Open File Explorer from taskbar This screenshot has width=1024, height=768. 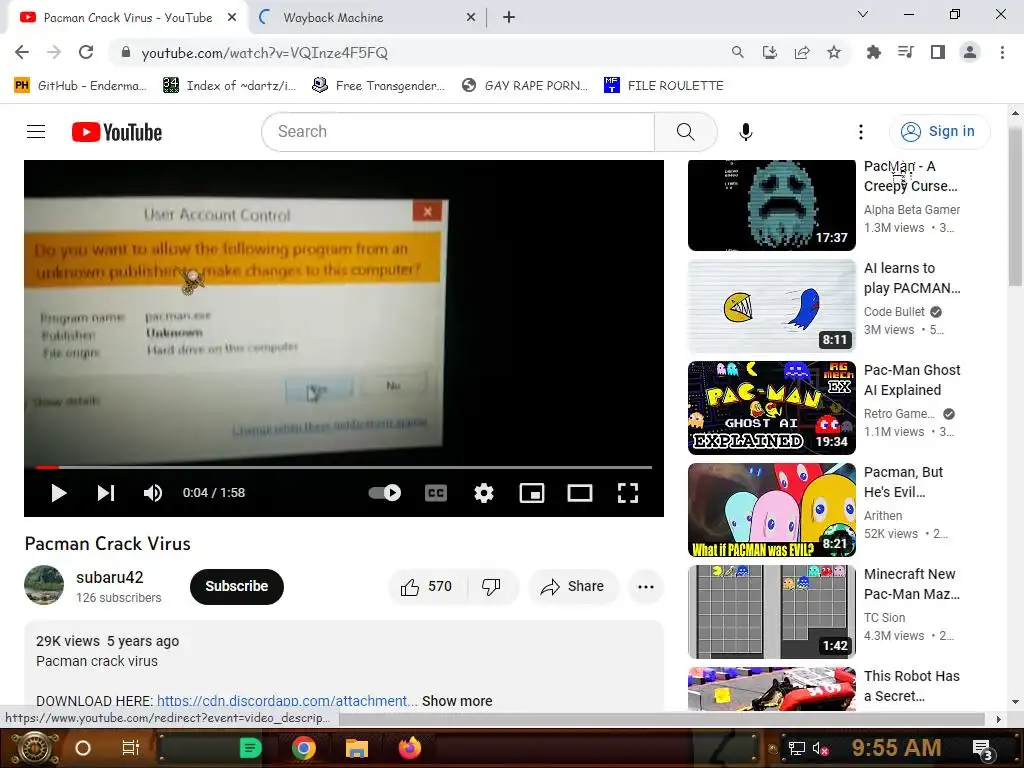click(x=357, y=748)
